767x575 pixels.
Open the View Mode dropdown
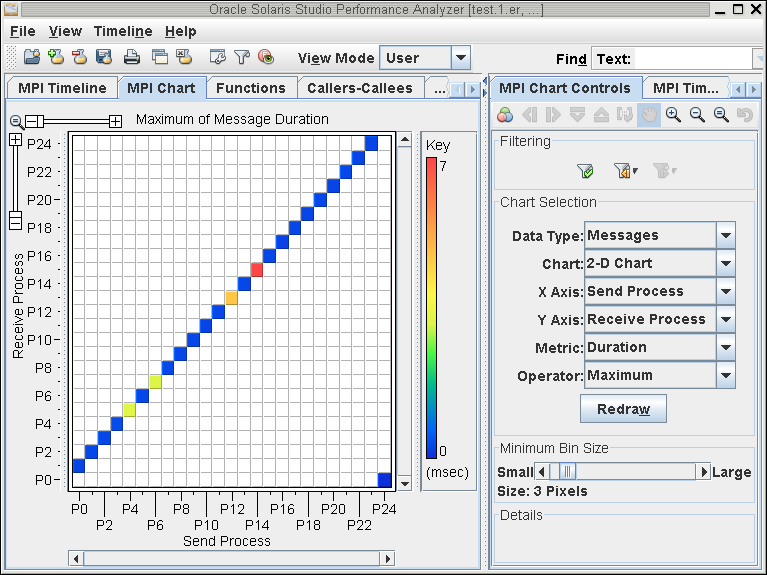pos(461,58)
